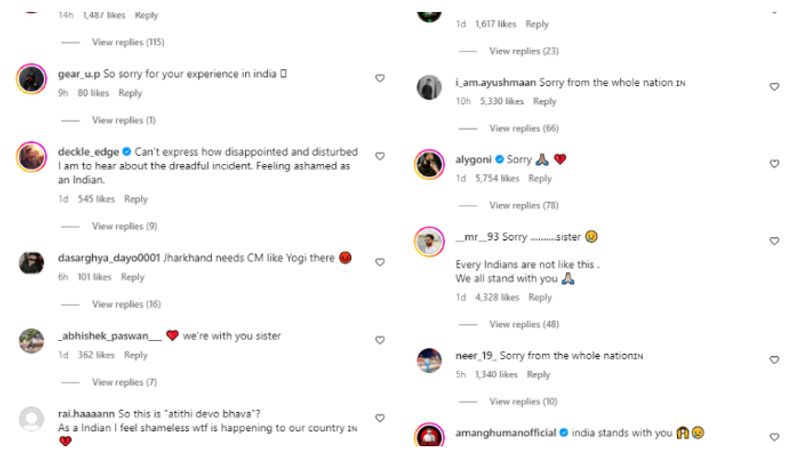The image size is (800, 457).
Task: Open _abhishek_paswan__'s profile picture
Action: 31,341
